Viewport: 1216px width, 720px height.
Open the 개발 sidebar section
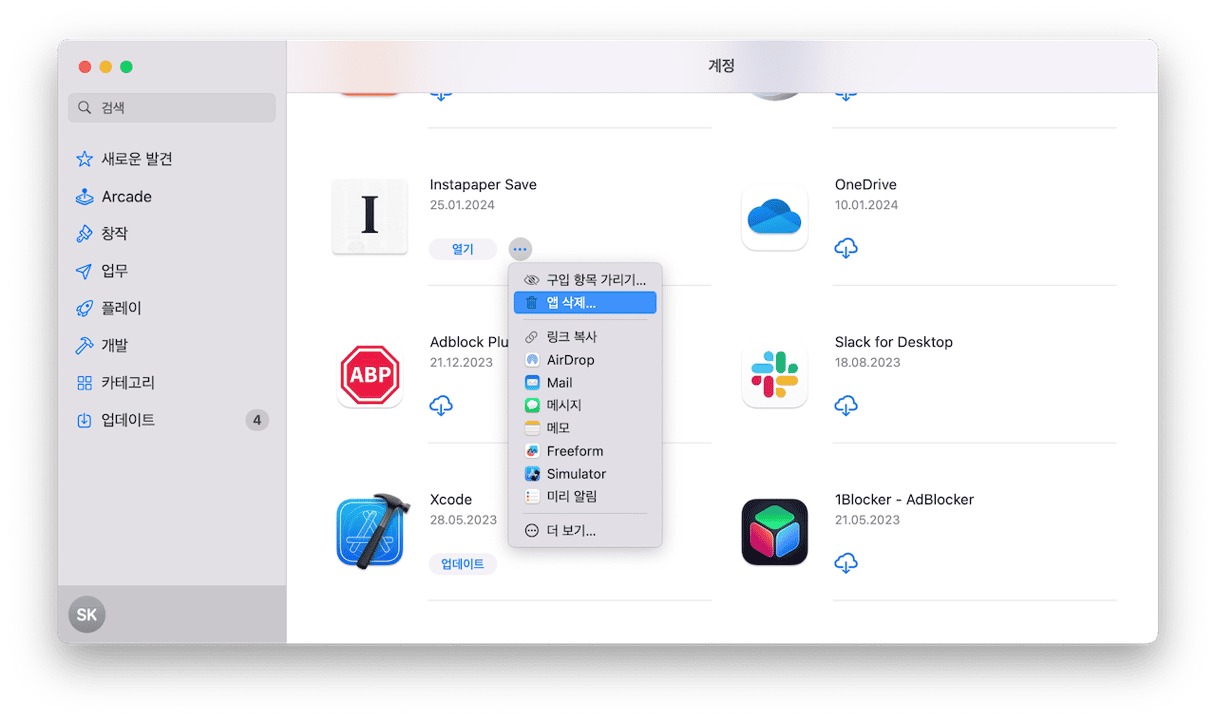(114, 345)
